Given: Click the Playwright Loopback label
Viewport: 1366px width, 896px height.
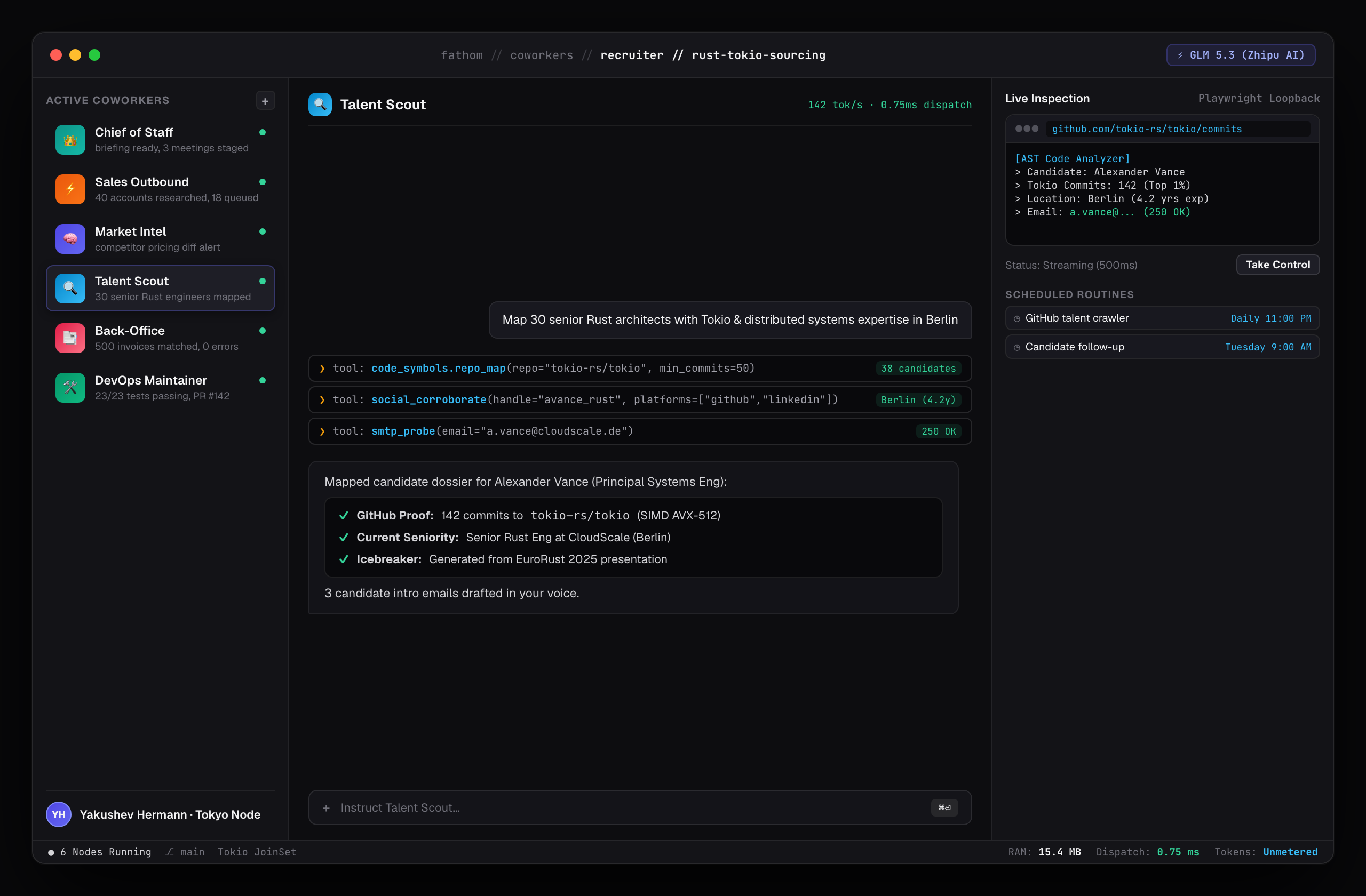Looking at the screenshot, I should [1259, 98].
